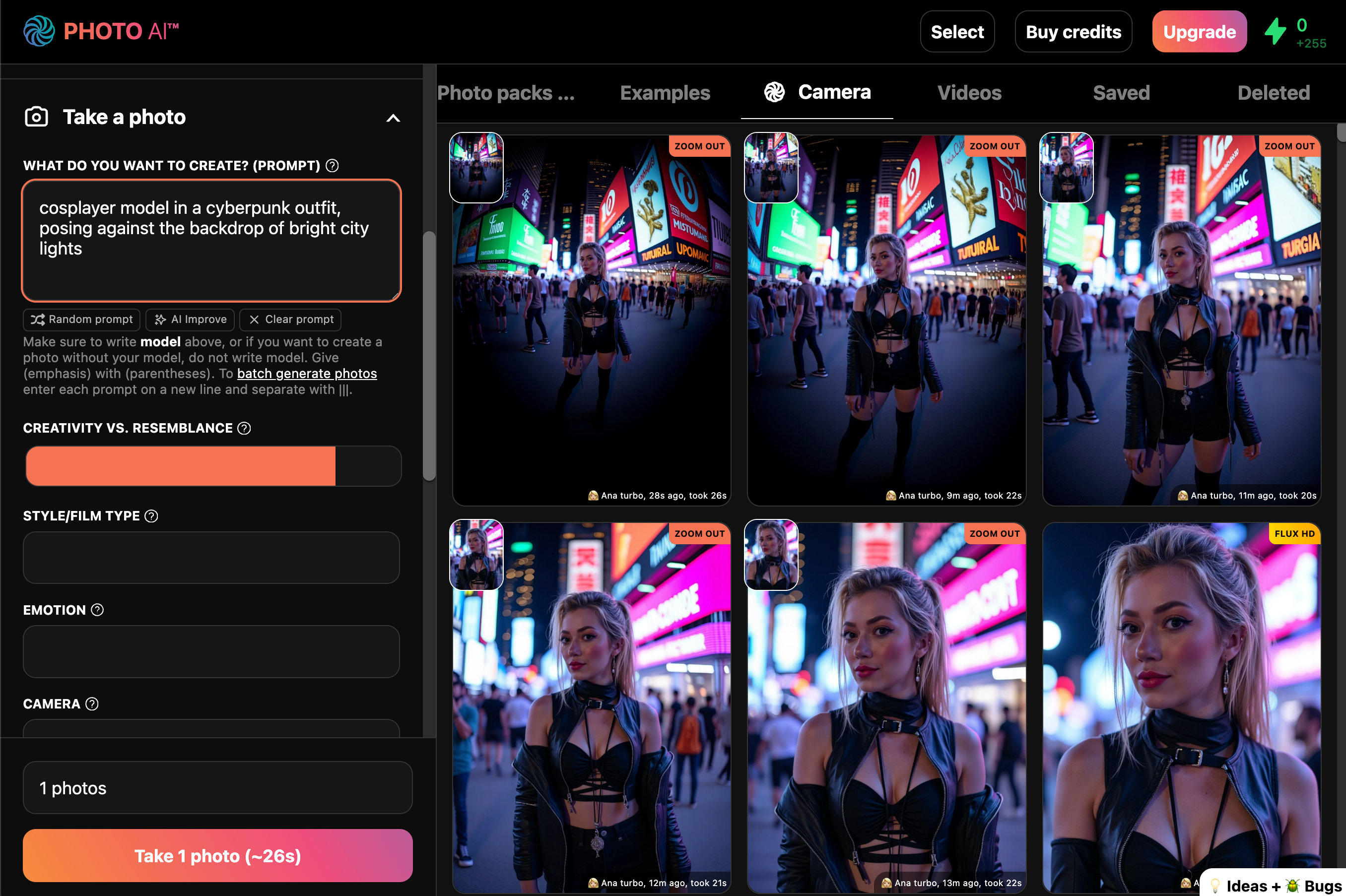Open the Style/Film Type dropdown
This screenshot has height=896, width=1346.
[211, 558]
